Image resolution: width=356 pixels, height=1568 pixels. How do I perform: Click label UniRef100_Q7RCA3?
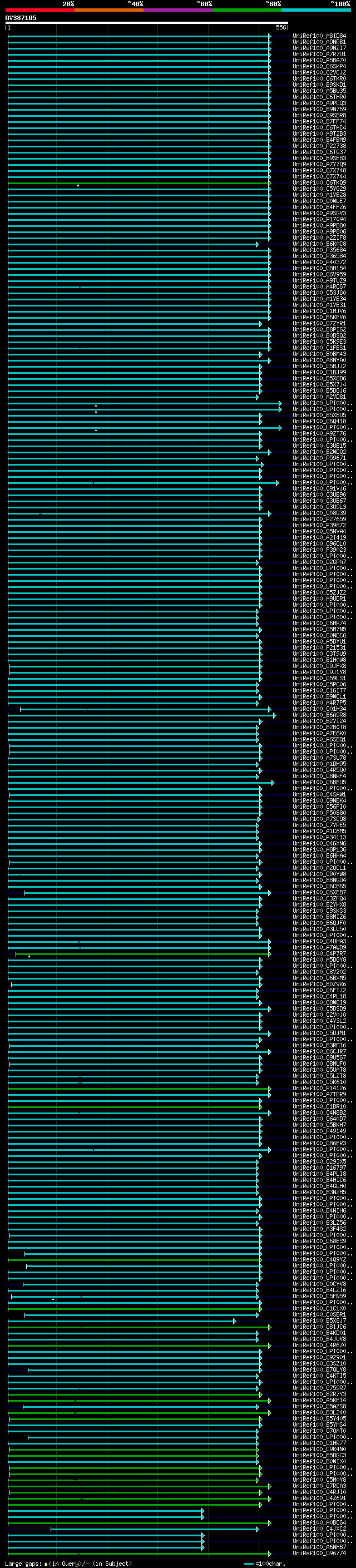319,1486
